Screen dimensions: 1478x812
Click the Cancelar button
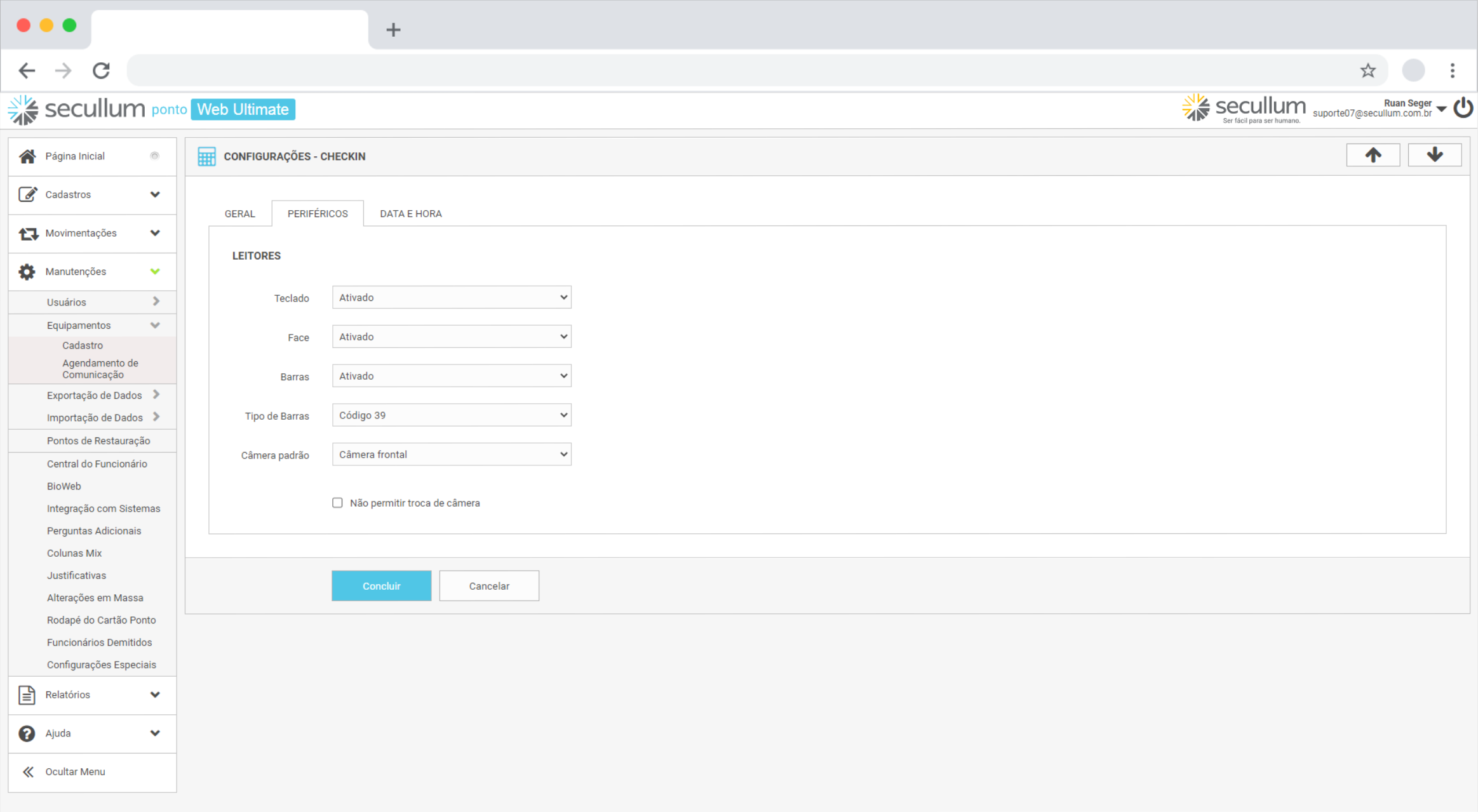pyautogui.click(x=488, y=586)
